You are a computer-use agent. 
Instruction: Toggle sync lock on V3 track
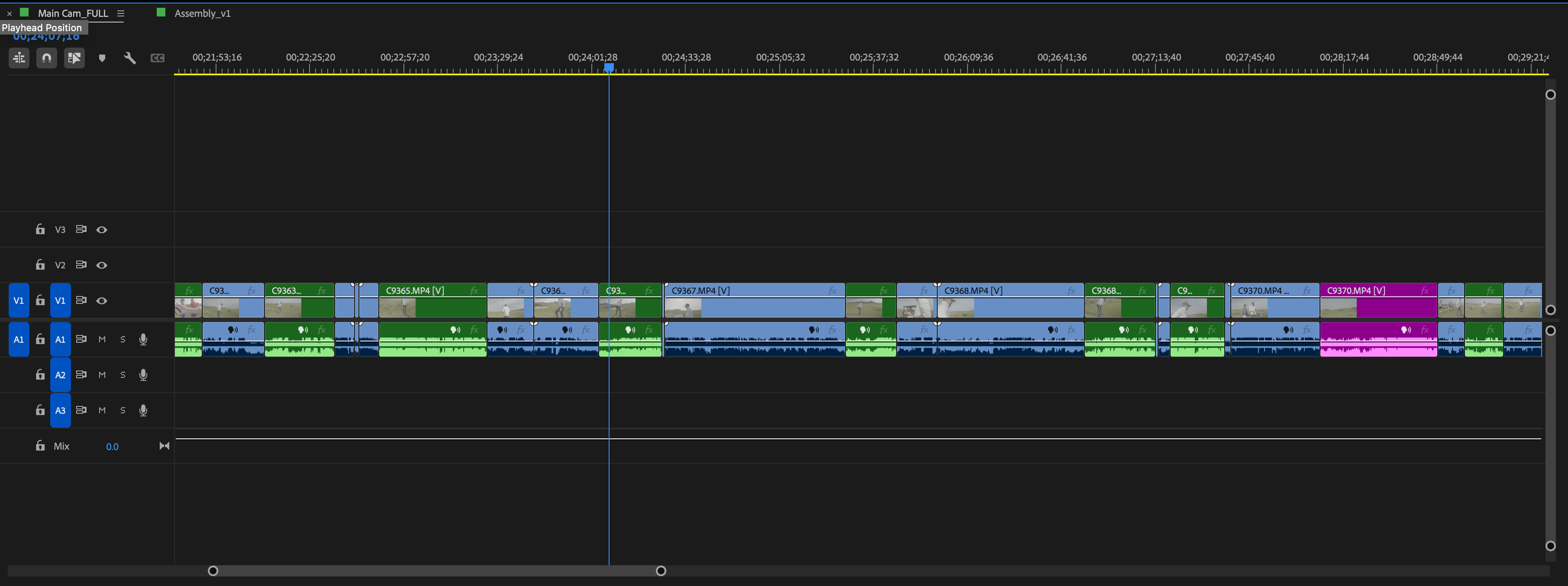click(x=81, y=229)
